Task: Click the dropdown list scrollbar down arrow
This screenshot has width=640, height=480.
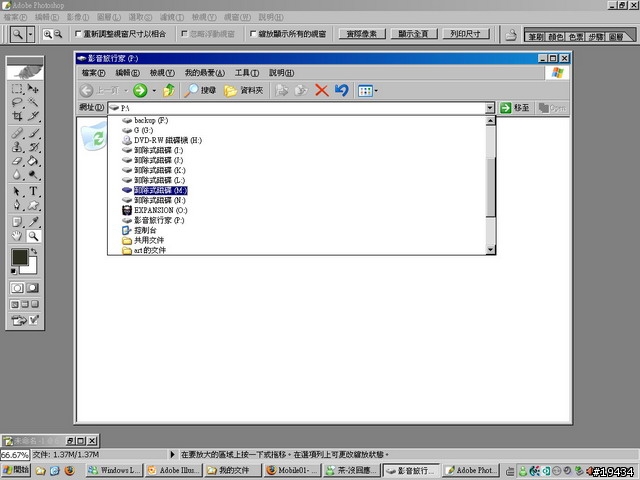Action: (x=491, y=249)
